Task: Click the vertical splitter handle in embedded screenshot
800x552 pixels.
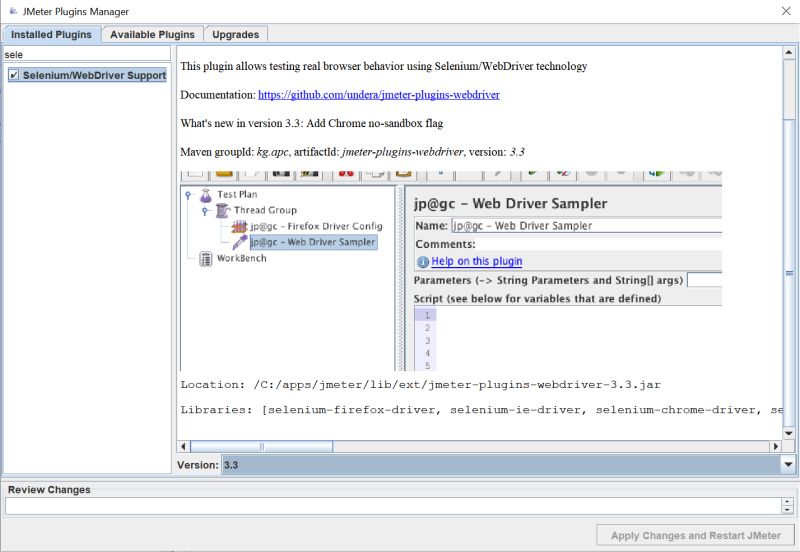Action: [400, 278]
